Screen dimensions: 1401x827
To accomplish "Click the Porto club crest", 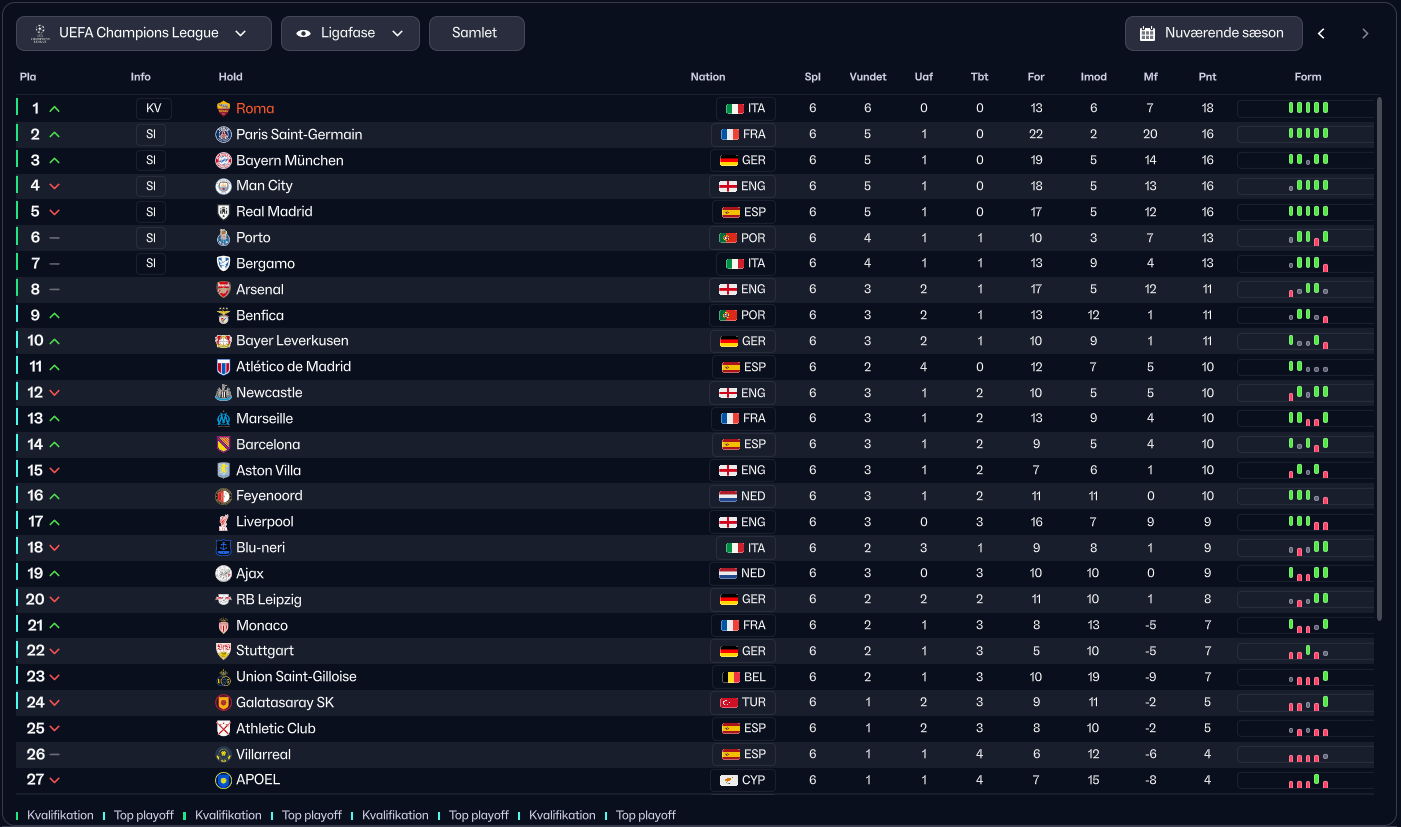I will click(224, 238).
